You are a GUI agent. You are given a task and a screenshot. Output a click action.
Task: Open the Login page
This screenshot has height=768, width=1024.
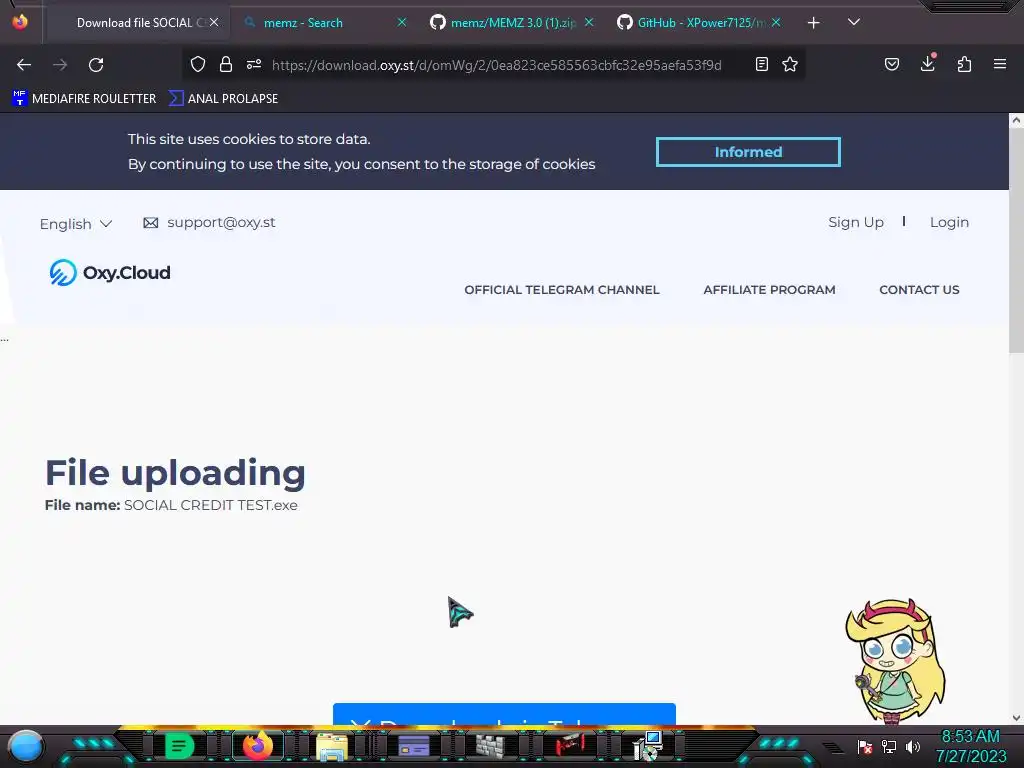[x=949, y=222]
